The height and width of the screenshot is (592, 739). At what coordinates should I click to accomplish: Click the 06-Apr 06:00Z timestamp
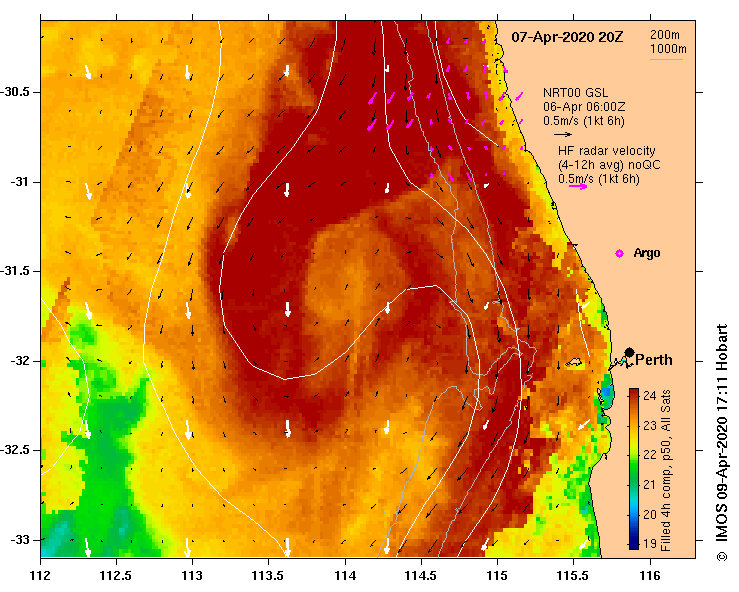pyautogui.click(x=584, y=107)
